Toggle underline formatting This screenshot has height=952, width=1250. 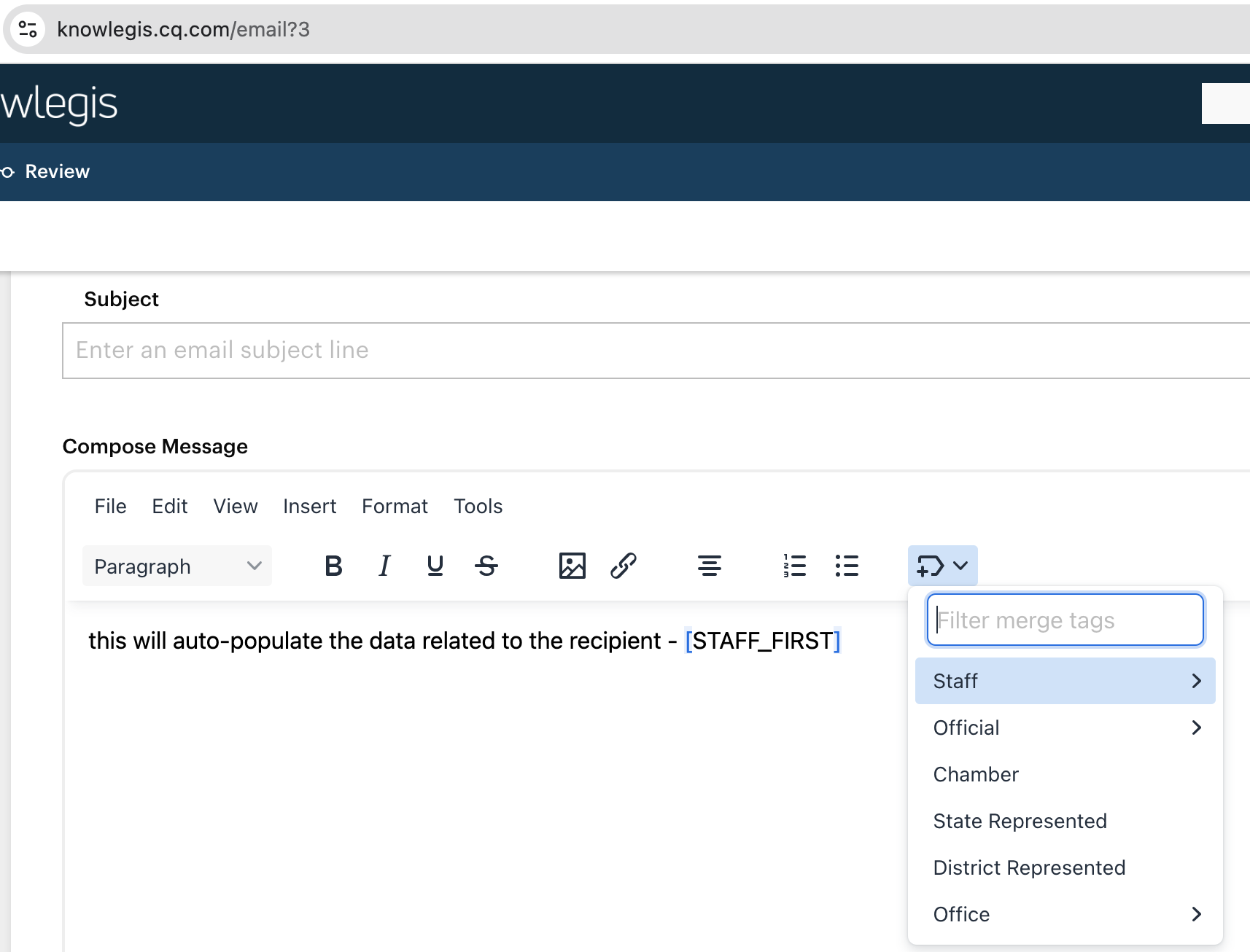[435, 566]
